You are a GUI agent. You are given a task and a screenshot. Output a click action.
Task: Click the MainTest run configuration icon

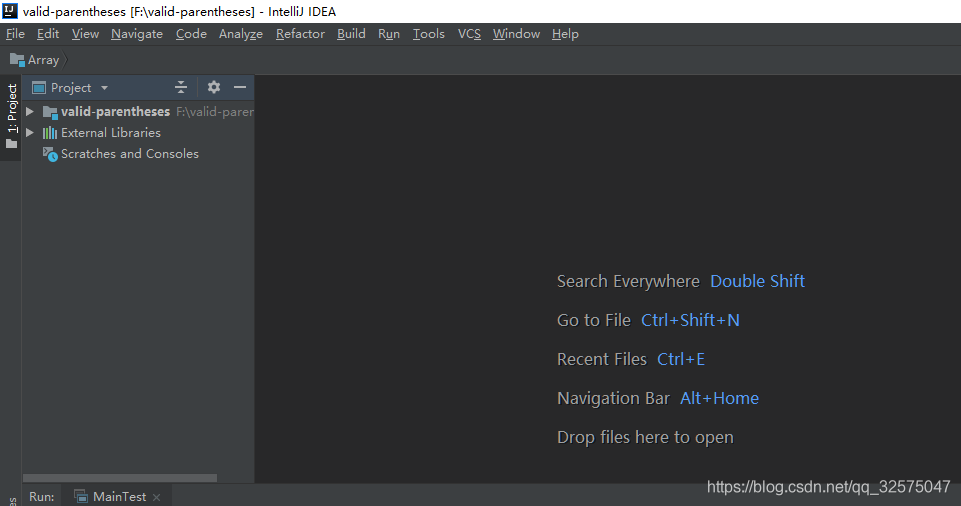click(81, 497)
